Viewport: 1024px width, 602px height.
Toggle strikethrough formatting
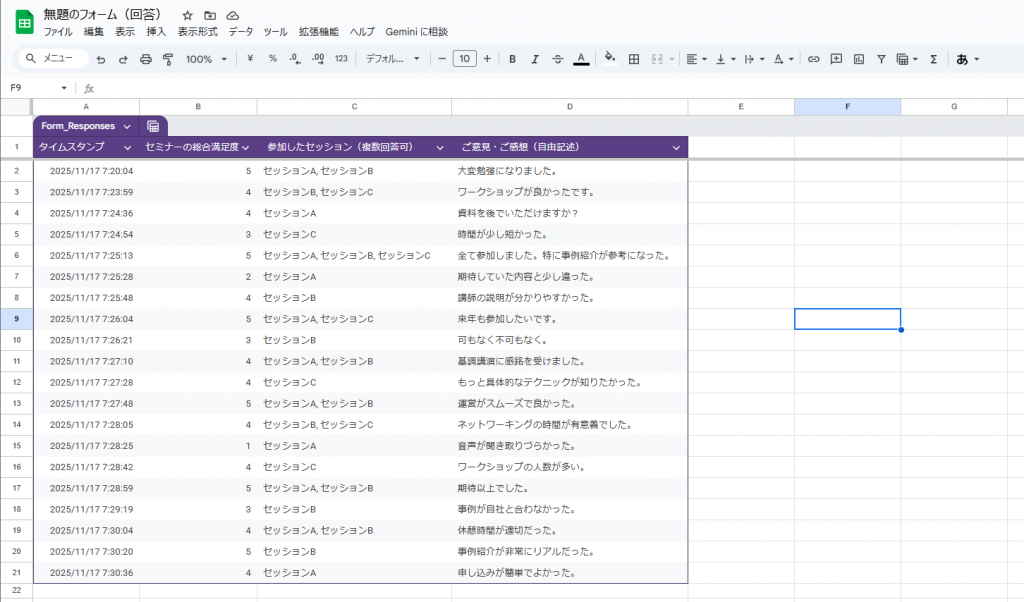557,59
